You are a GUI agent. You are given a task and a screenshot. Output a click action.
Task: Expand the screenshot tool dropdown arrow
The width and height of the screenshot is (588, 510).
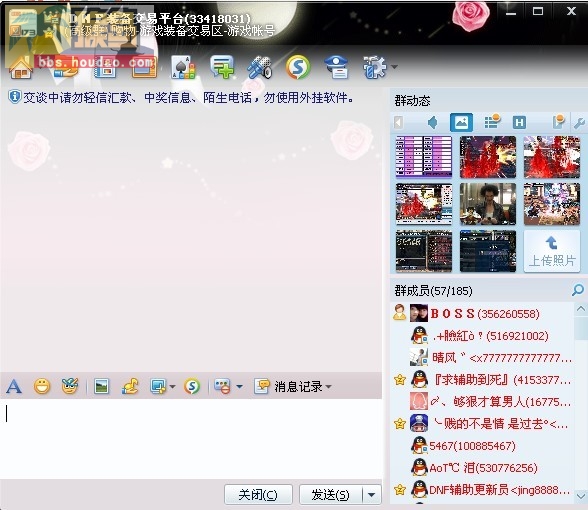172,386
